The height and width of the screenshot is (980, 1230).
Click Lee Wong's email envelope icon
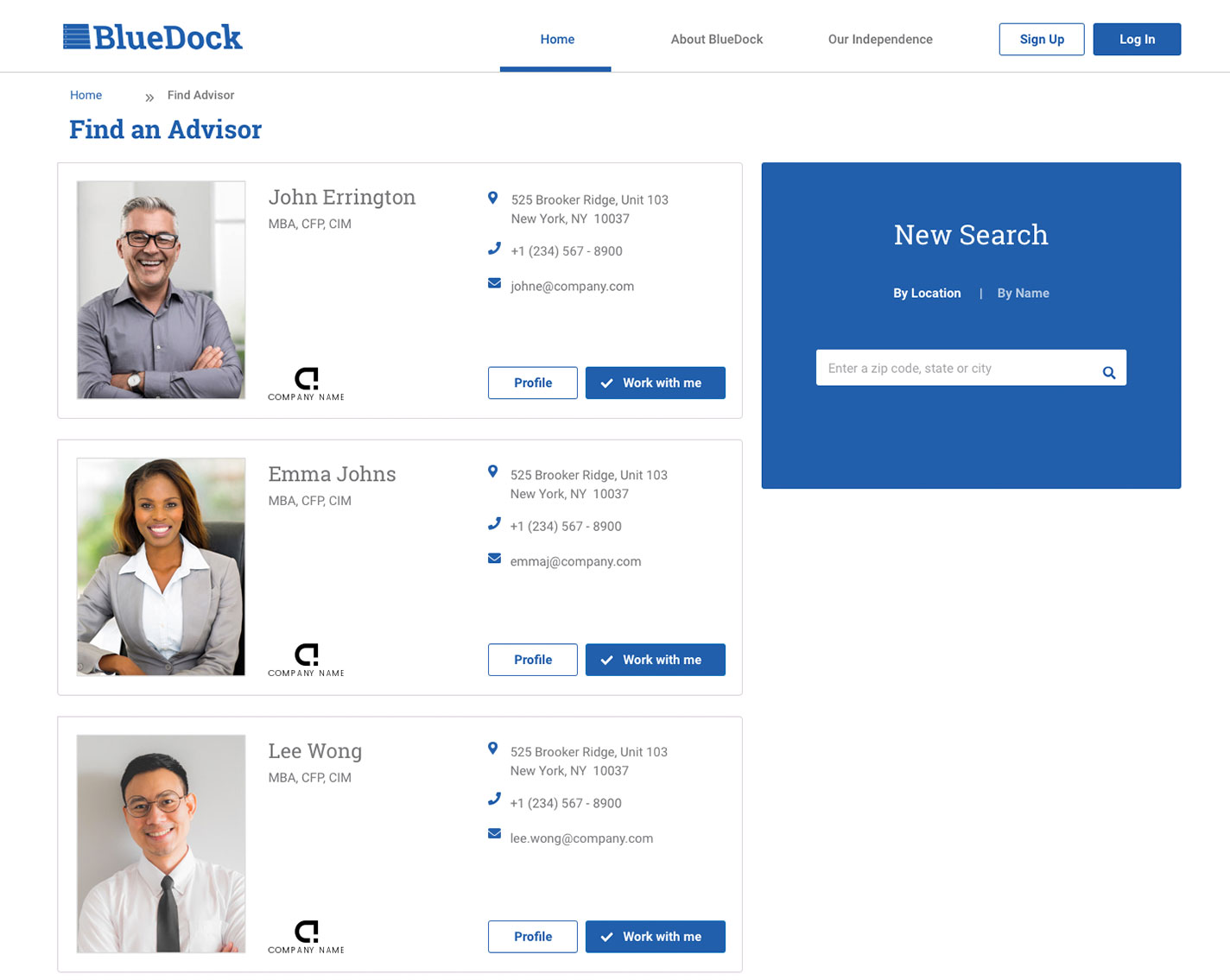tap(494, 834)
